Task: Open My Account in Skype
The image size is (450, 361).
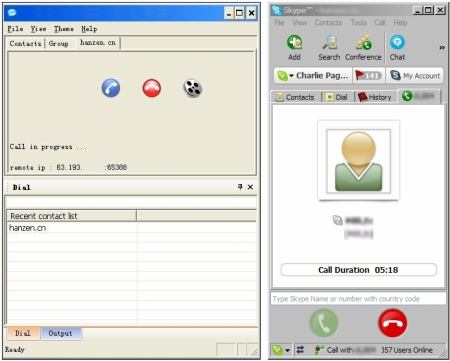Action: pos(415,76)
